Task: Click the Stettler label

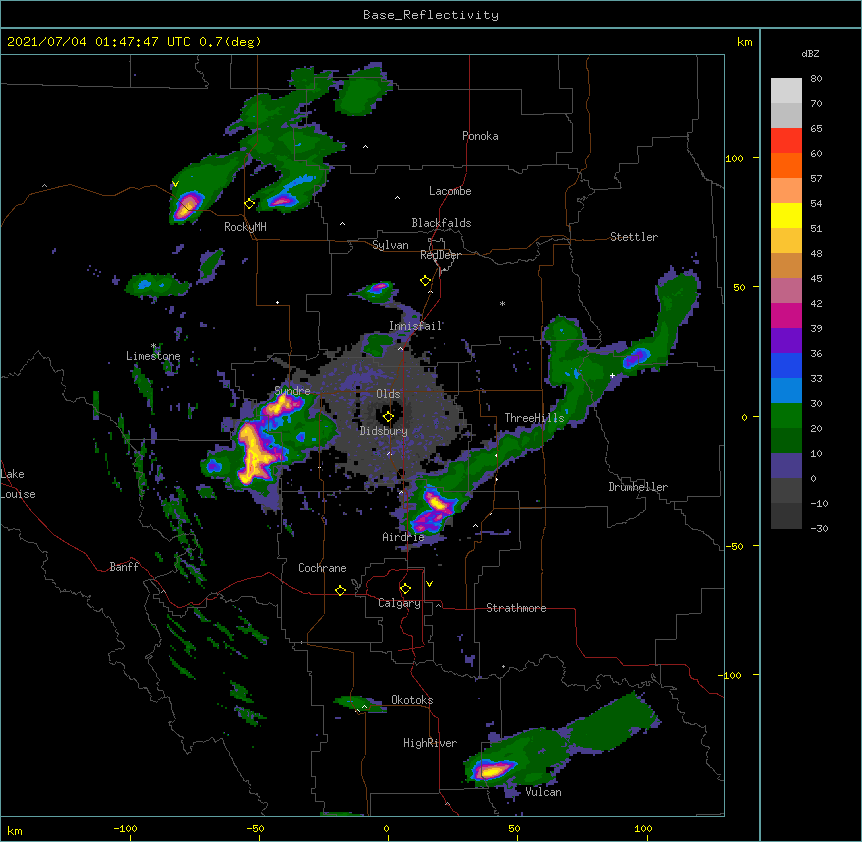Action: pos(634,237)
